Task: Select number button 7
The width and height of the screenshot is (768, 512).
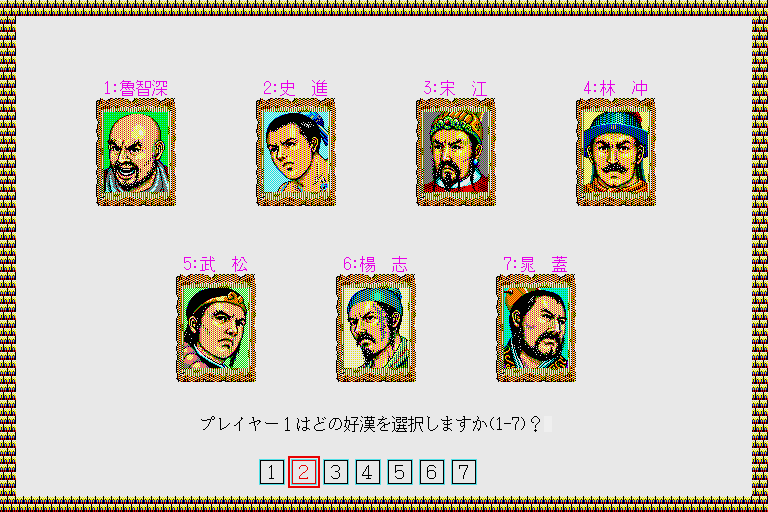Action: pyautogui.click(x=464, y=472)
